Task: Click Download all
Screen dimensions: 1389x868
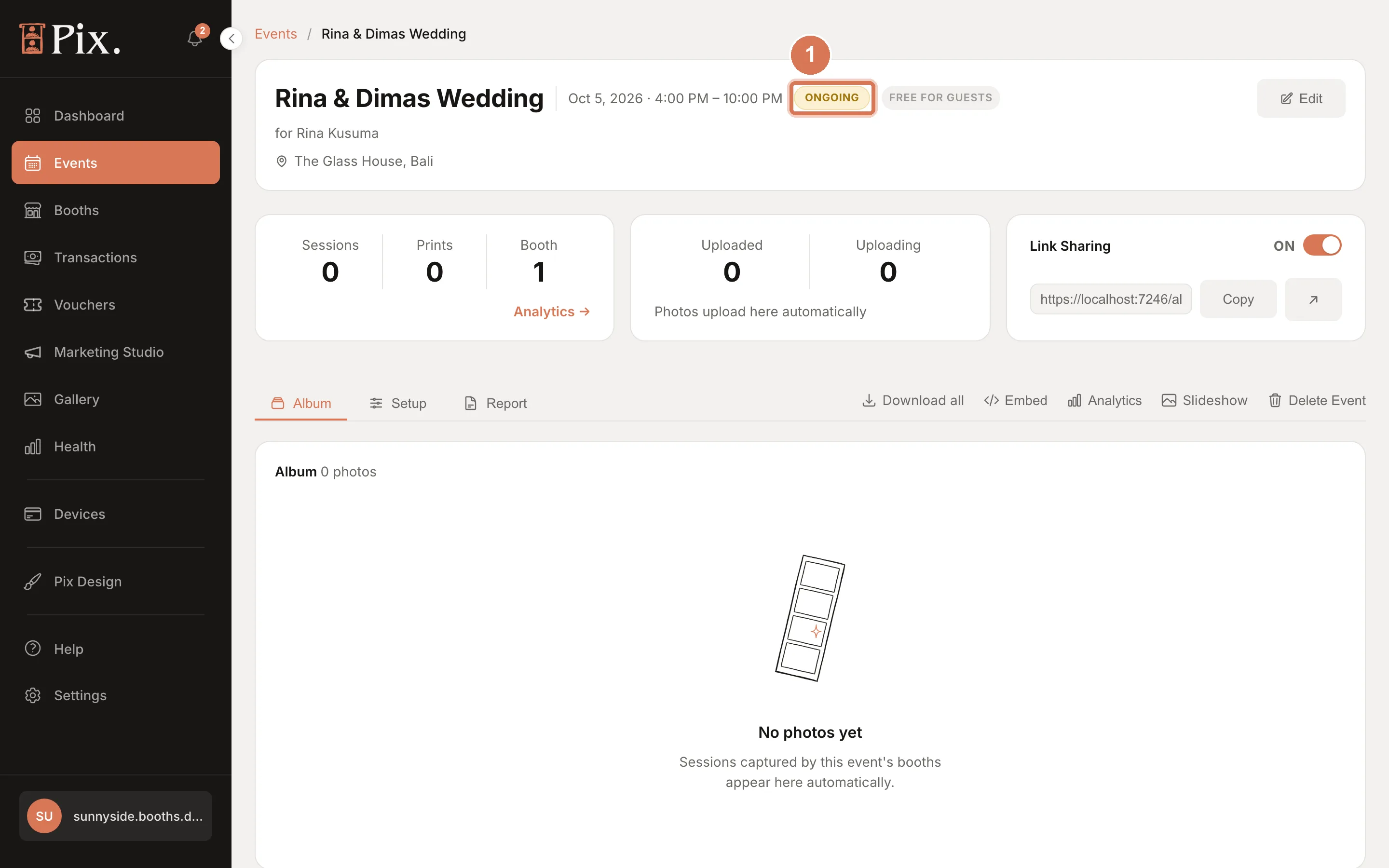Action: click(912, 401)
